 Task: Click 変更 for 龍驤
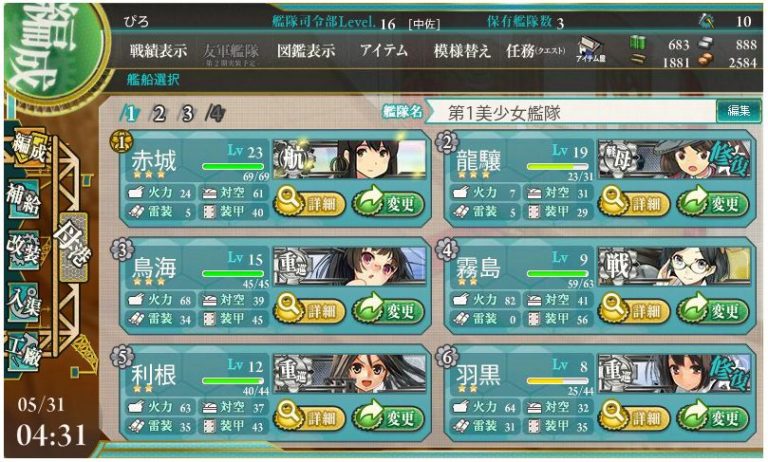coord(713,203)
